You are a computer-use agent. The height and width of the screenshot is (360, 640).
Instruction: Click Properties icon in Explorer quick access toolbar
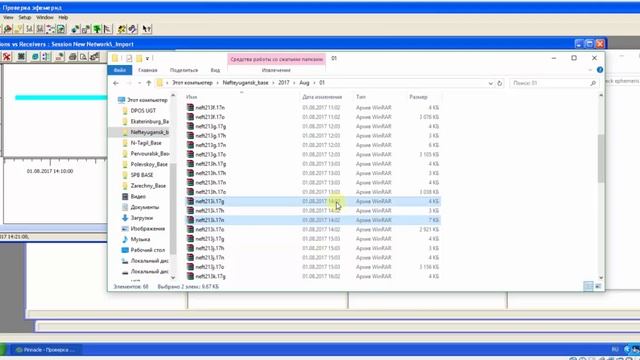click(x=129, y=58)
